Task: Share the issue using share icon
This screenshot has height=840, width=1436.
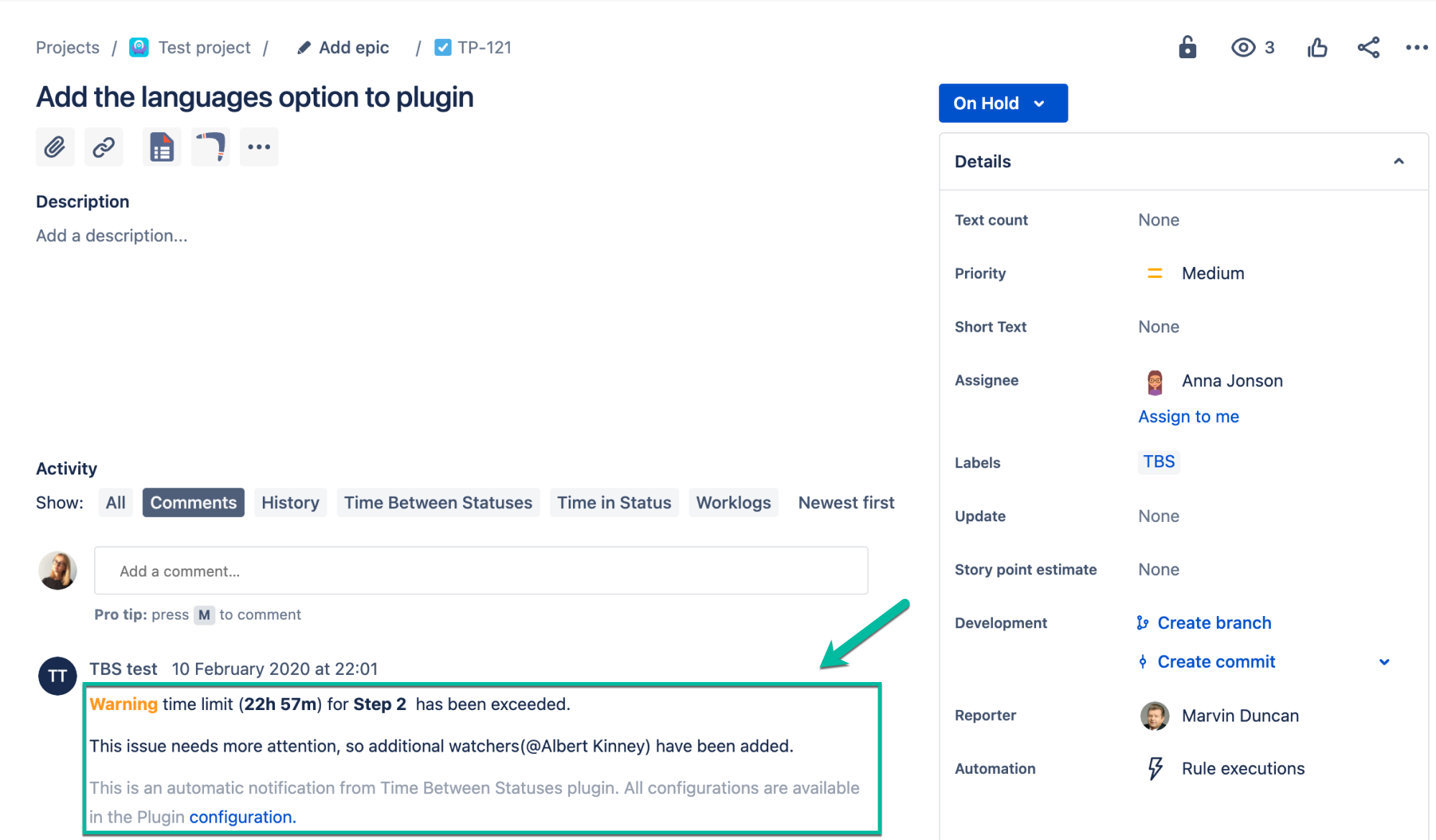Action: [x=1369, y=47]
